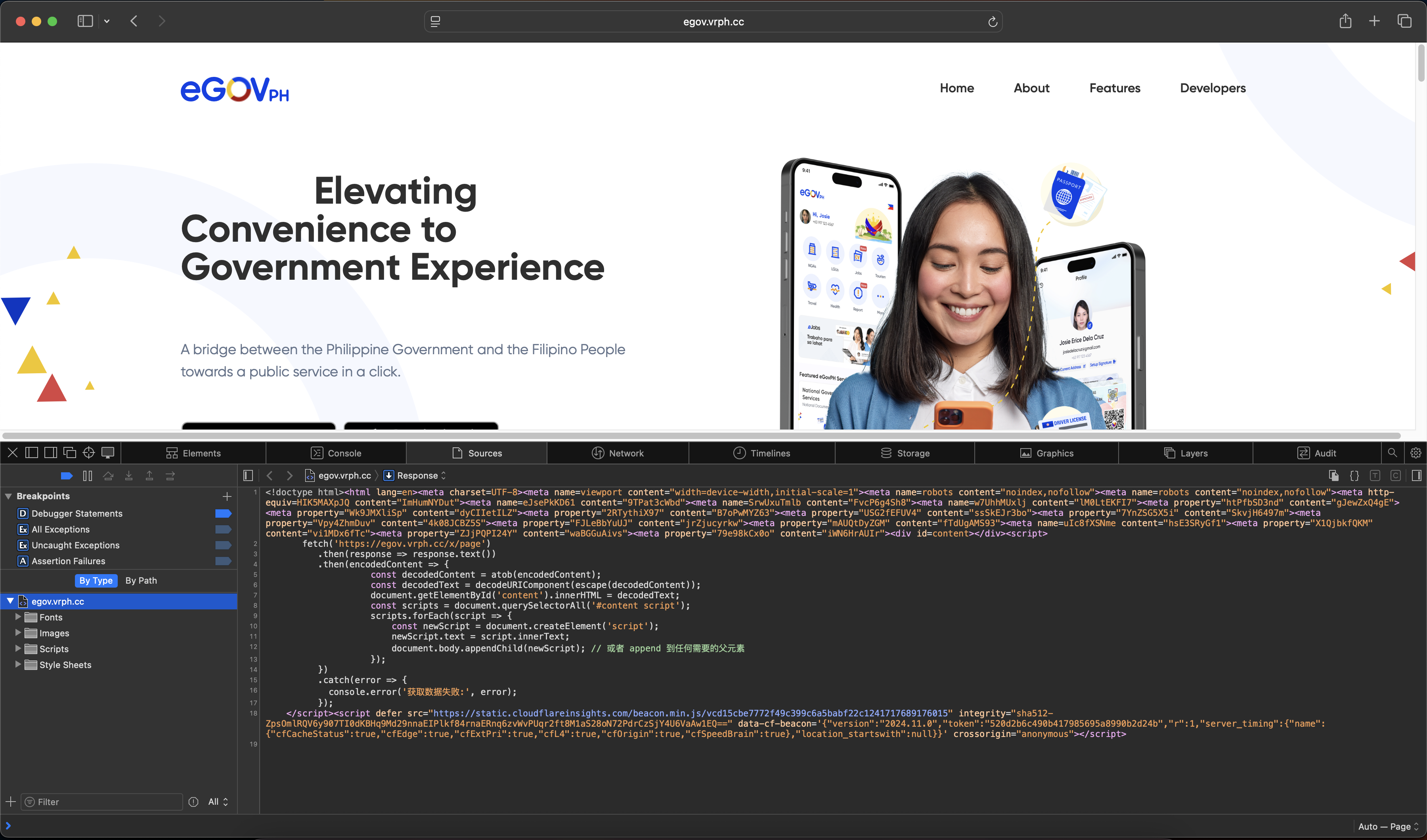Click the pretty print curly braces icon
The height and width of the screenshot is (840, 1427).
pyautogui.click(x=1354, y=476)
